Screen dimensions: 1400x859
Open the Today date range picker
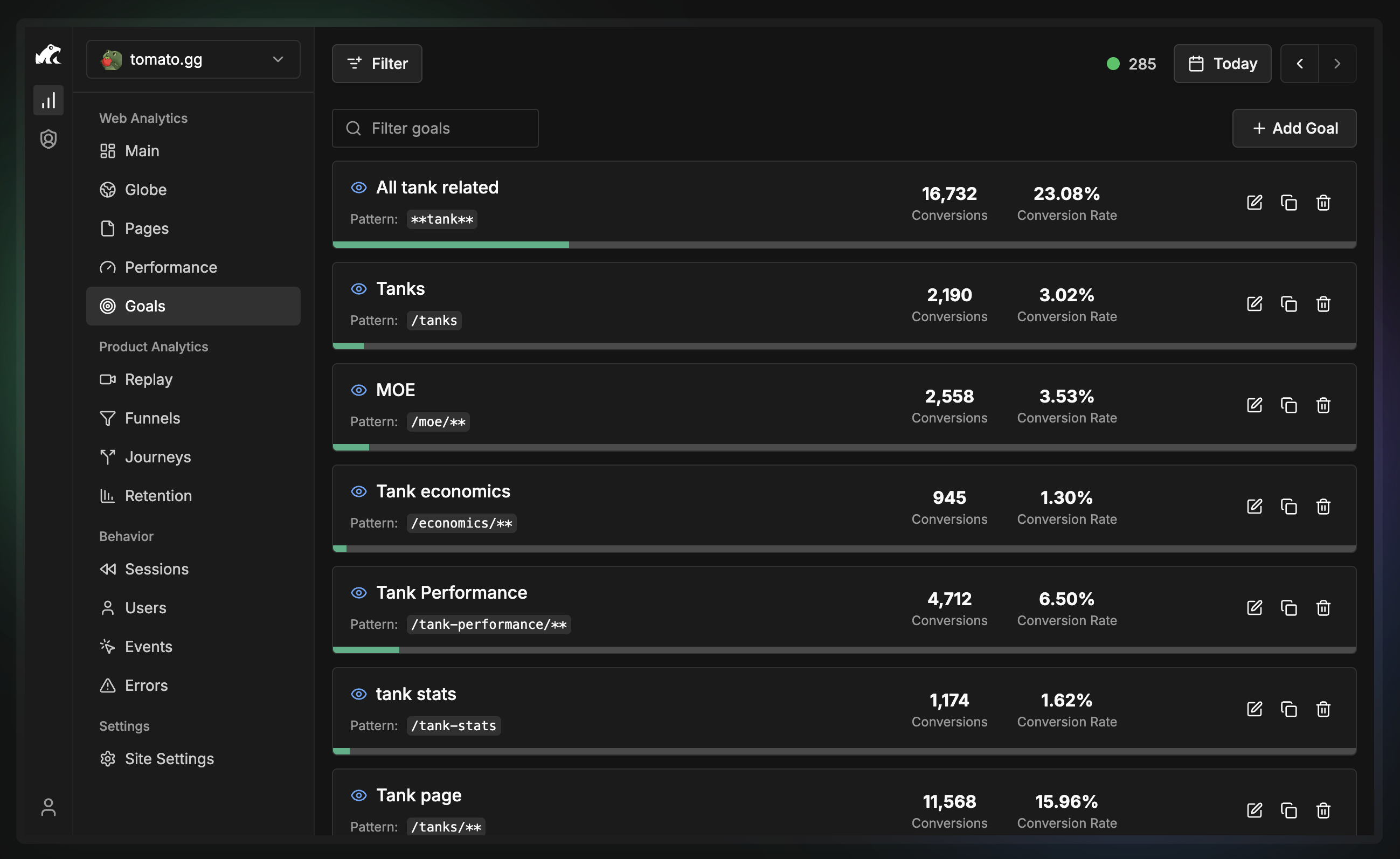[x=1222, y=64]
